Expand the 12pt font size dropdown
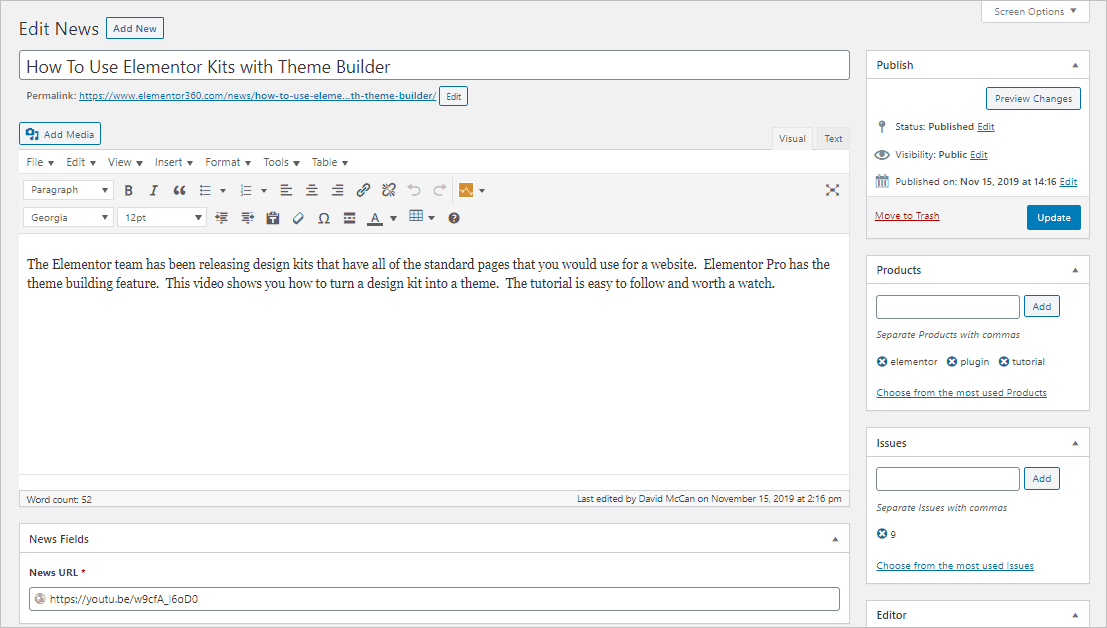Image resolution: width=1107 pixels, height=628 pixels. click(162, 218)
